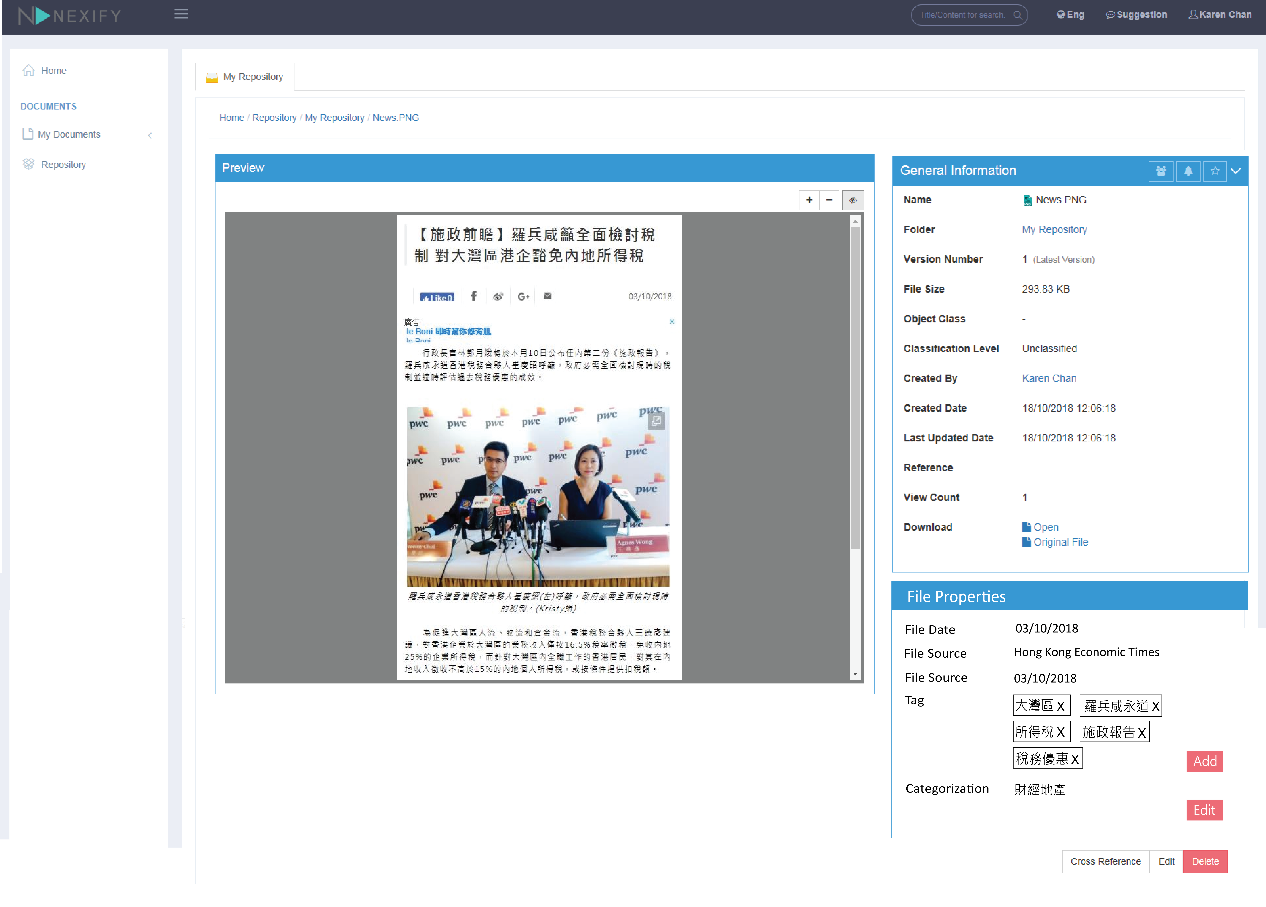
Task: Select the My Repository tab
Action: coord(245,77)
